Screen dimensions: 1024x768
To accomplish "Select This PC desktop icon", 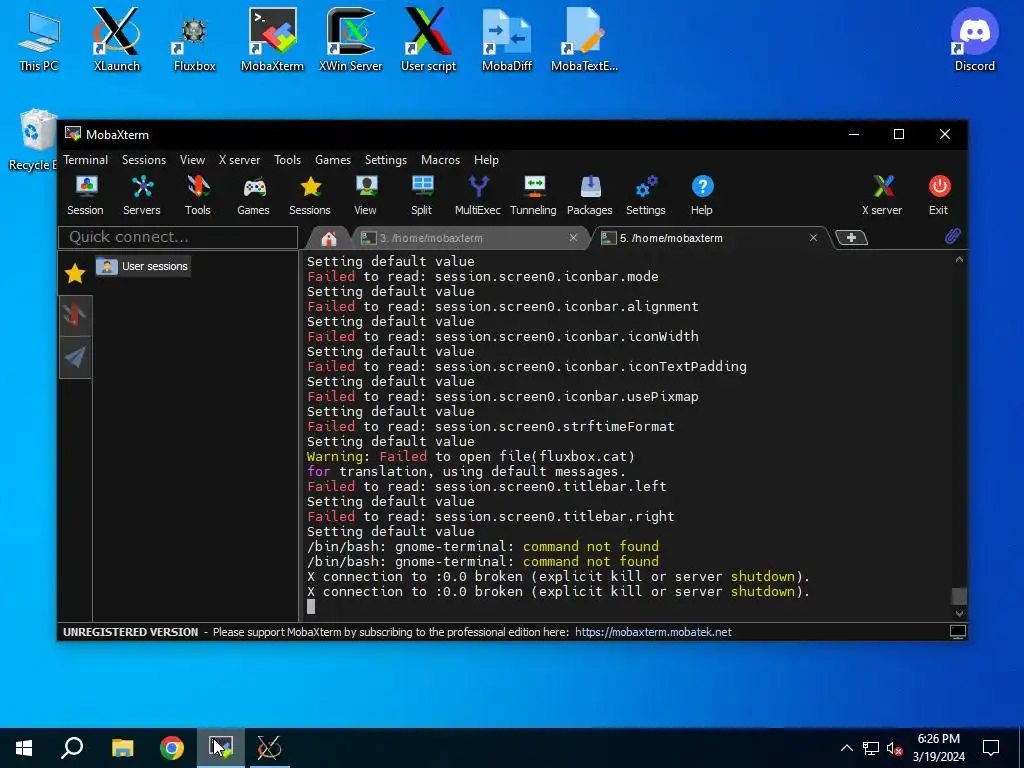I will 39,39.
